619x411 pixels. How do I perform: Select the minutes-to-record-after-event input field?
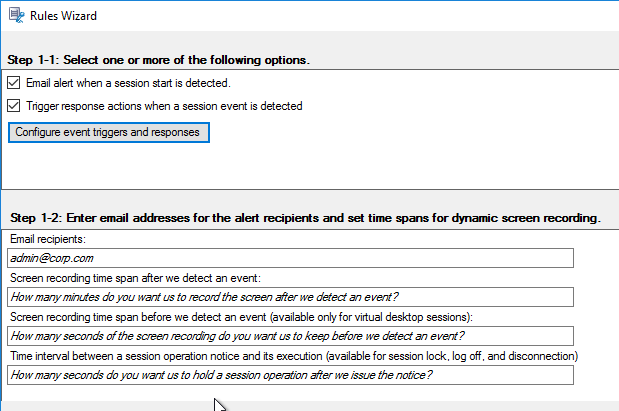coord(290,297)
